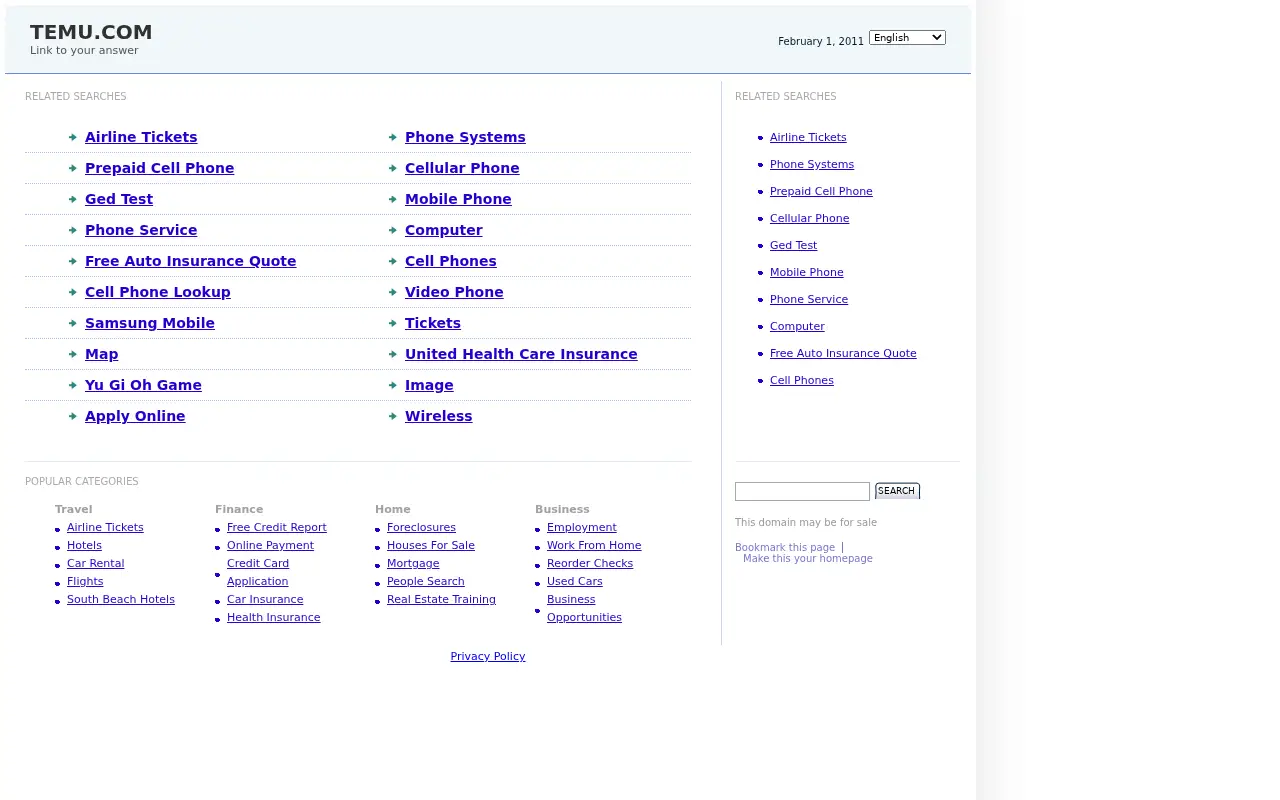
Task: Select the Houses For Sale link
Action: coord(431,545)
